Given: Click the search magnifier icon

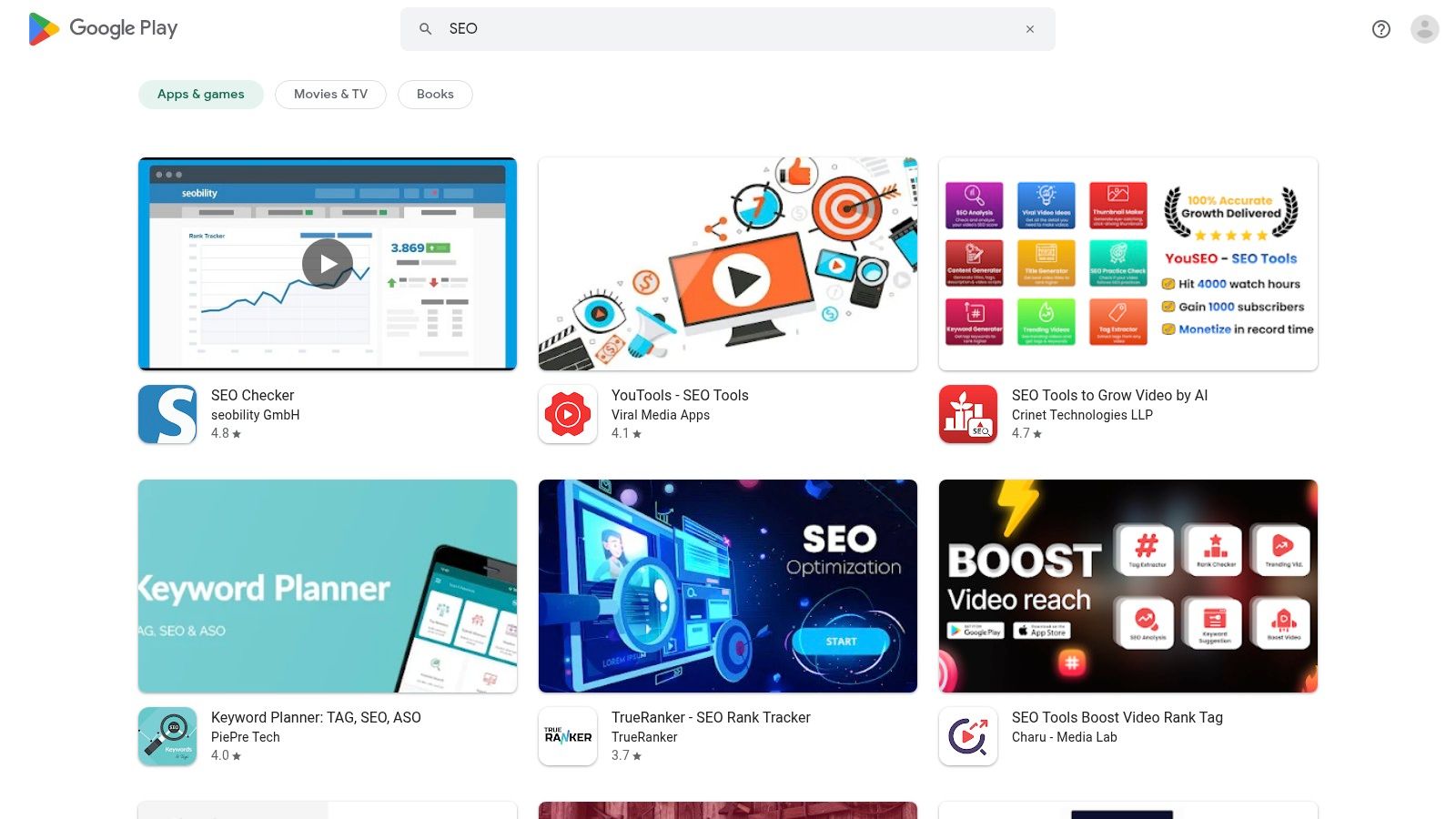Looking at the screenshot, I should coord(425,28).
